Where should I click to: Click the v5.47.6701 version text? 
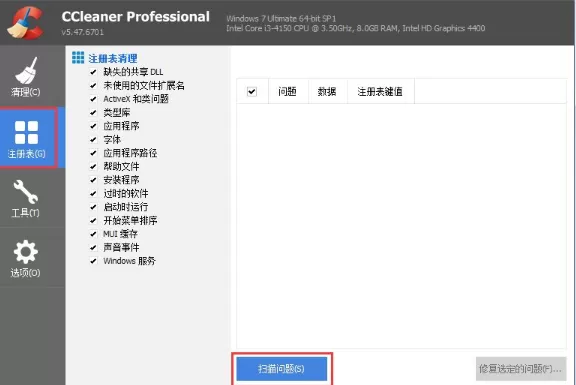83,32
